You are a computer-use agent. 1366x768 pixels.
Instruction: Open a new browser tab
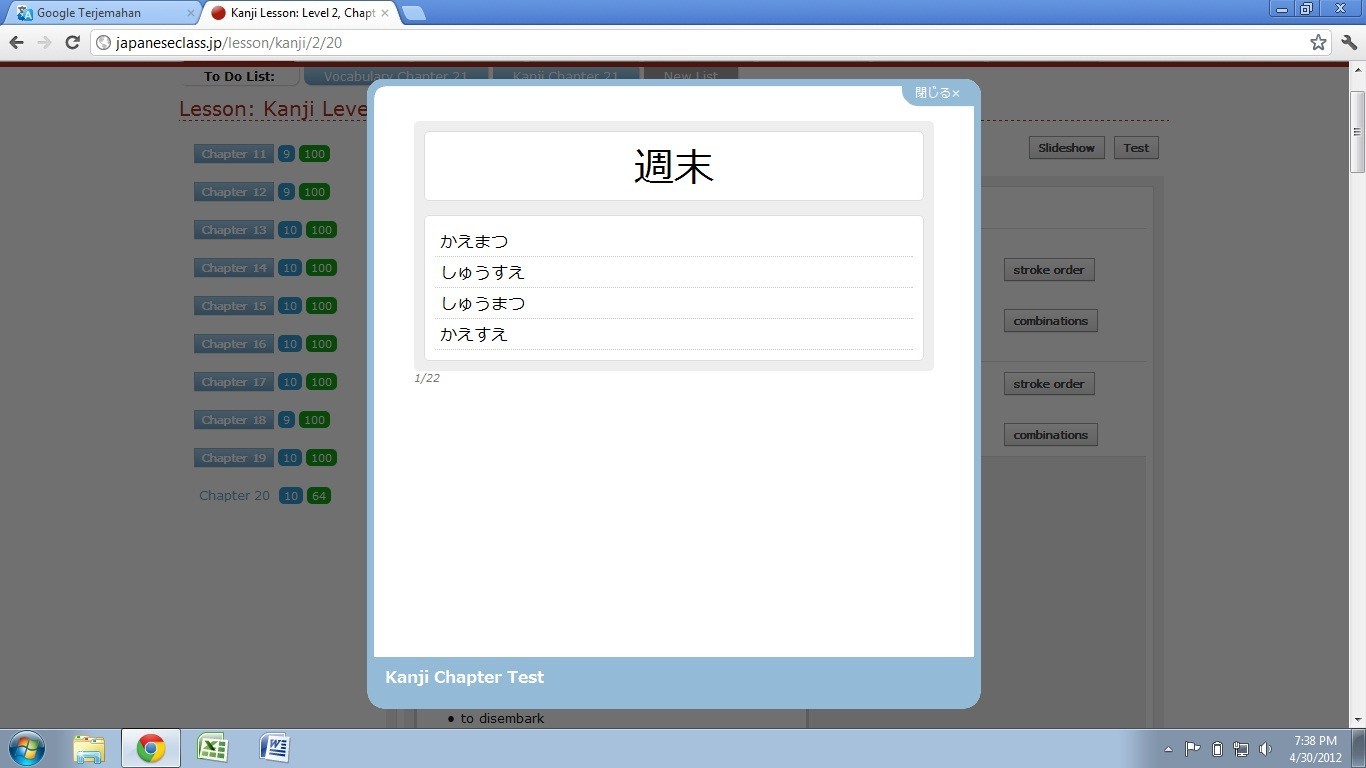[413, 13]
